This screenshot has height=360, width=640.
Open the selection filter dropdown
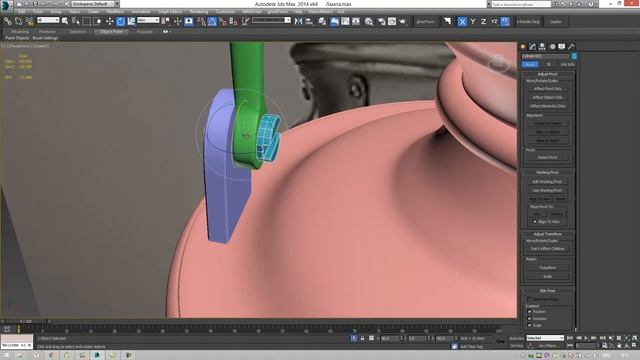click(48, 20)
